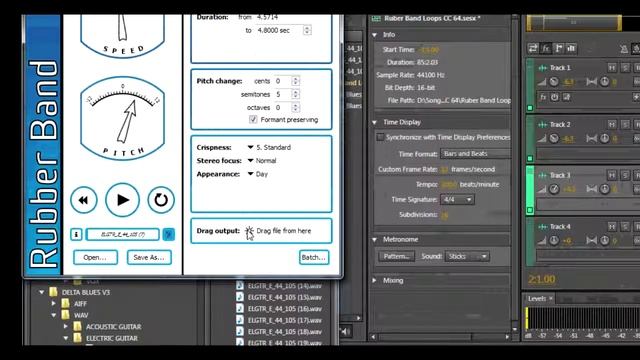Open the Stereo focus dropdown
The image size is (640, 360).
262,161
